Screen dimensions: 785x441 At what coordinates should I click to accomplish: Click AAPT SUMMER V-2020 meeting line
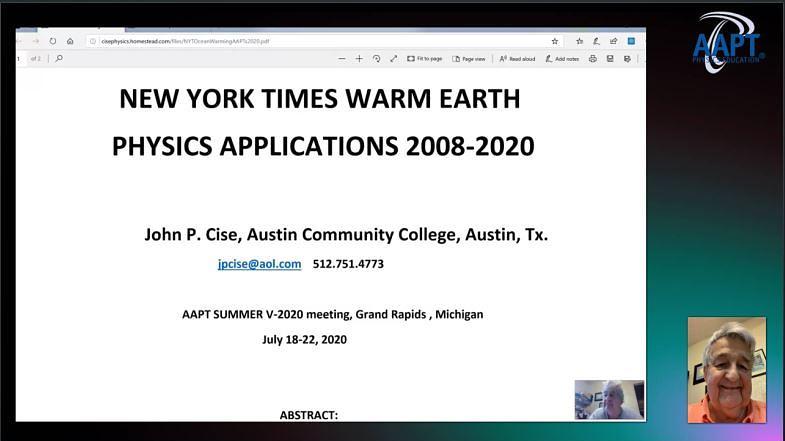tap(333, 314)
